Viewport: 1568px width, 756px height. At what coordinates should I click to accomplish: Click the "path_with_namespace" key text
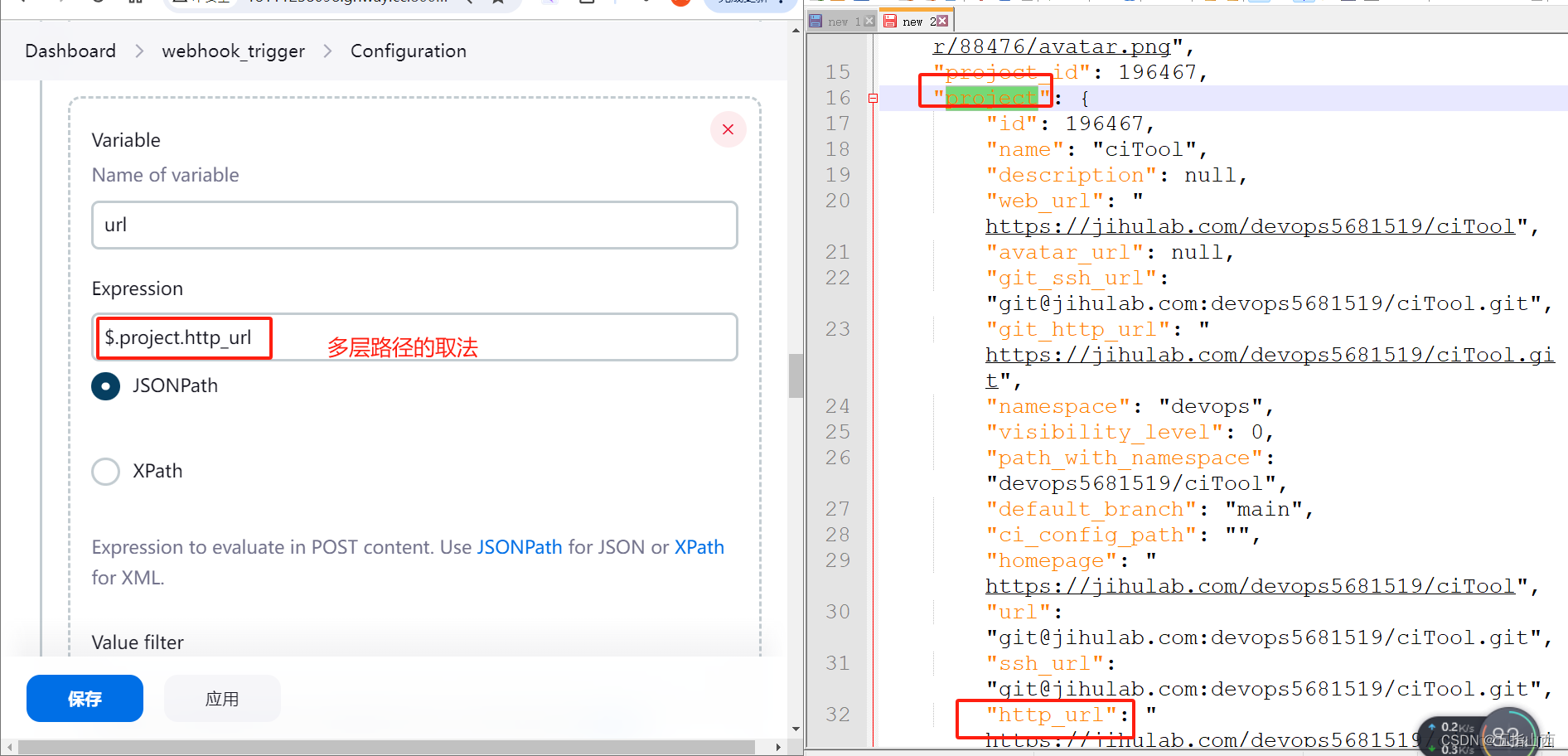pyautogui.click(x=1125, y=458)
